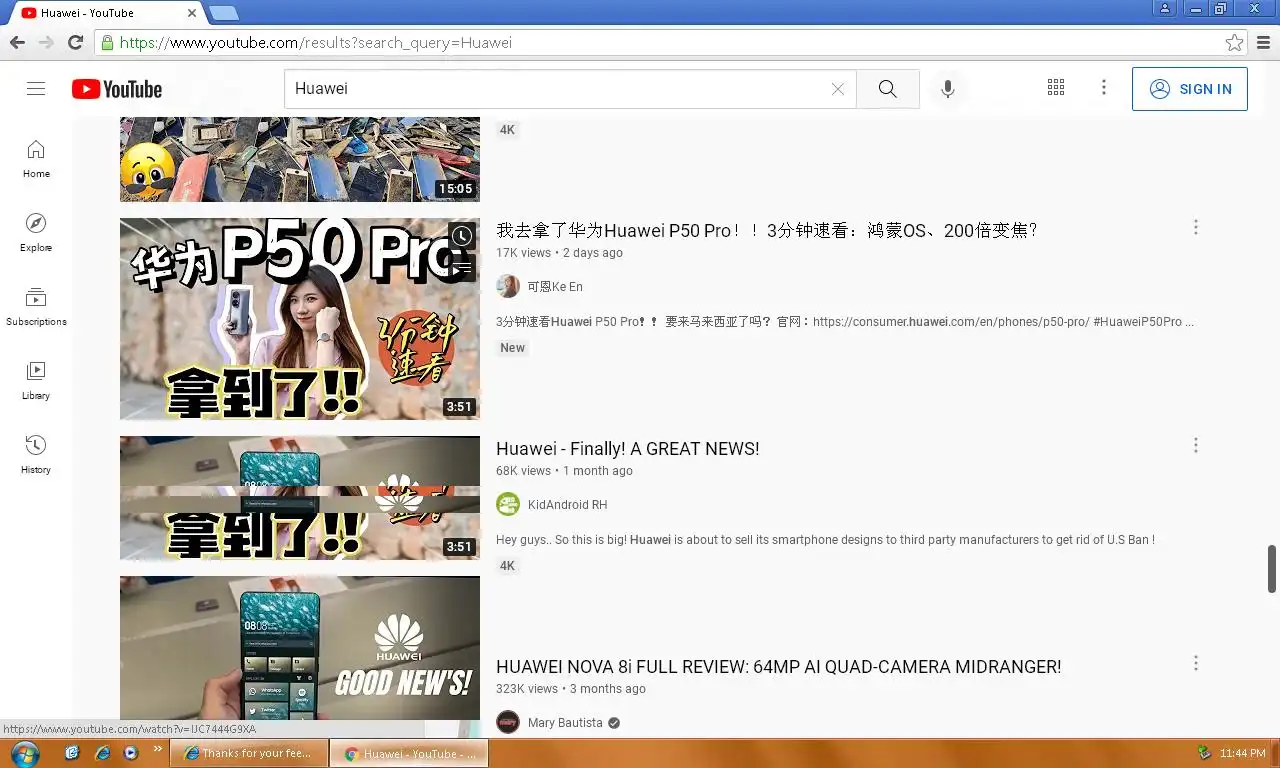Open the video thumbnail with 15:05 duration
The image size is (1280, 768).
(x=300, y=160)
